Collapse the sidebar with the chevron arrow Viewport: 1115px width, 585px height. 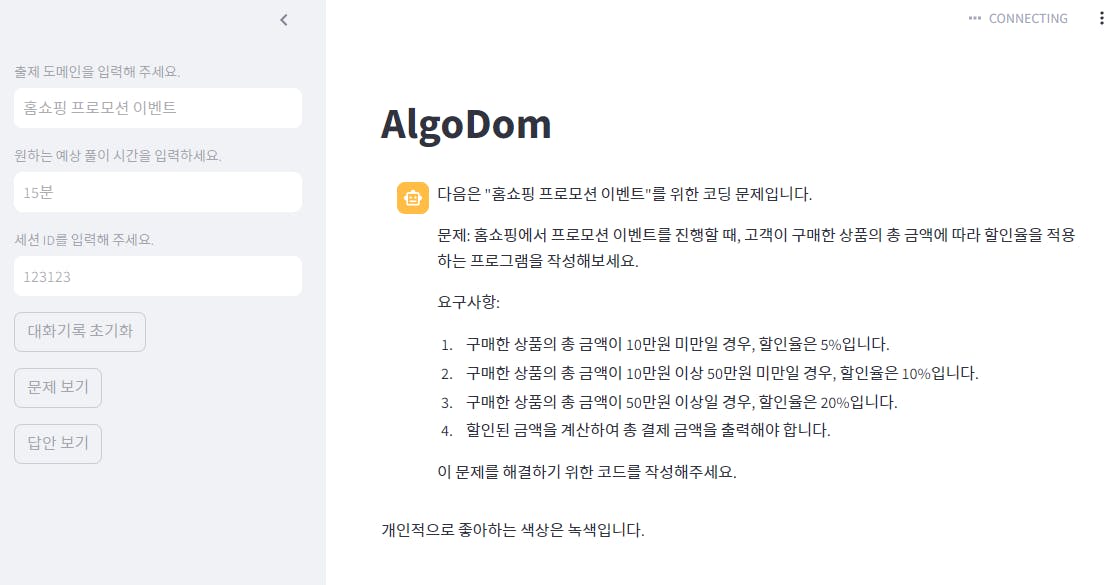pyautogui.click(x=284, y=20)
